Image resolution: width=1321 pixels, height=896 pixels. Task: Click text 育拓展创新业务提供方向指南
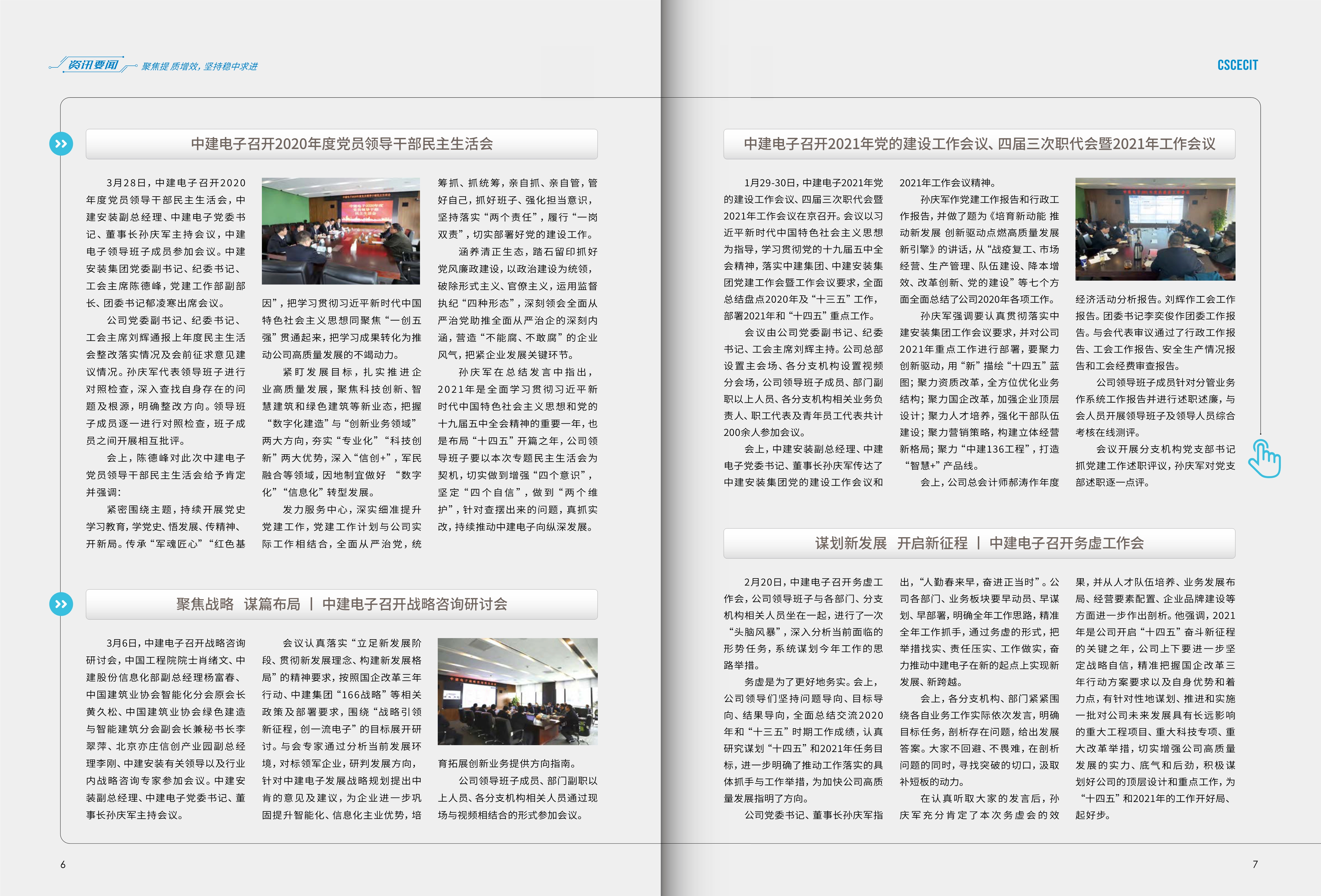507,764
